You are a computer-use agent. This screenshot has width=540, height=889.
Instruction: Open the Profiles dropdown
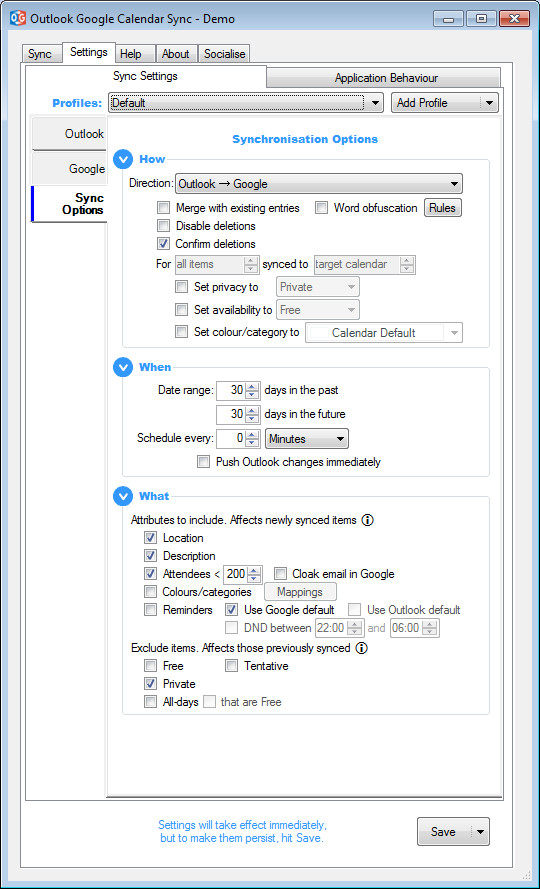[246, 103]
